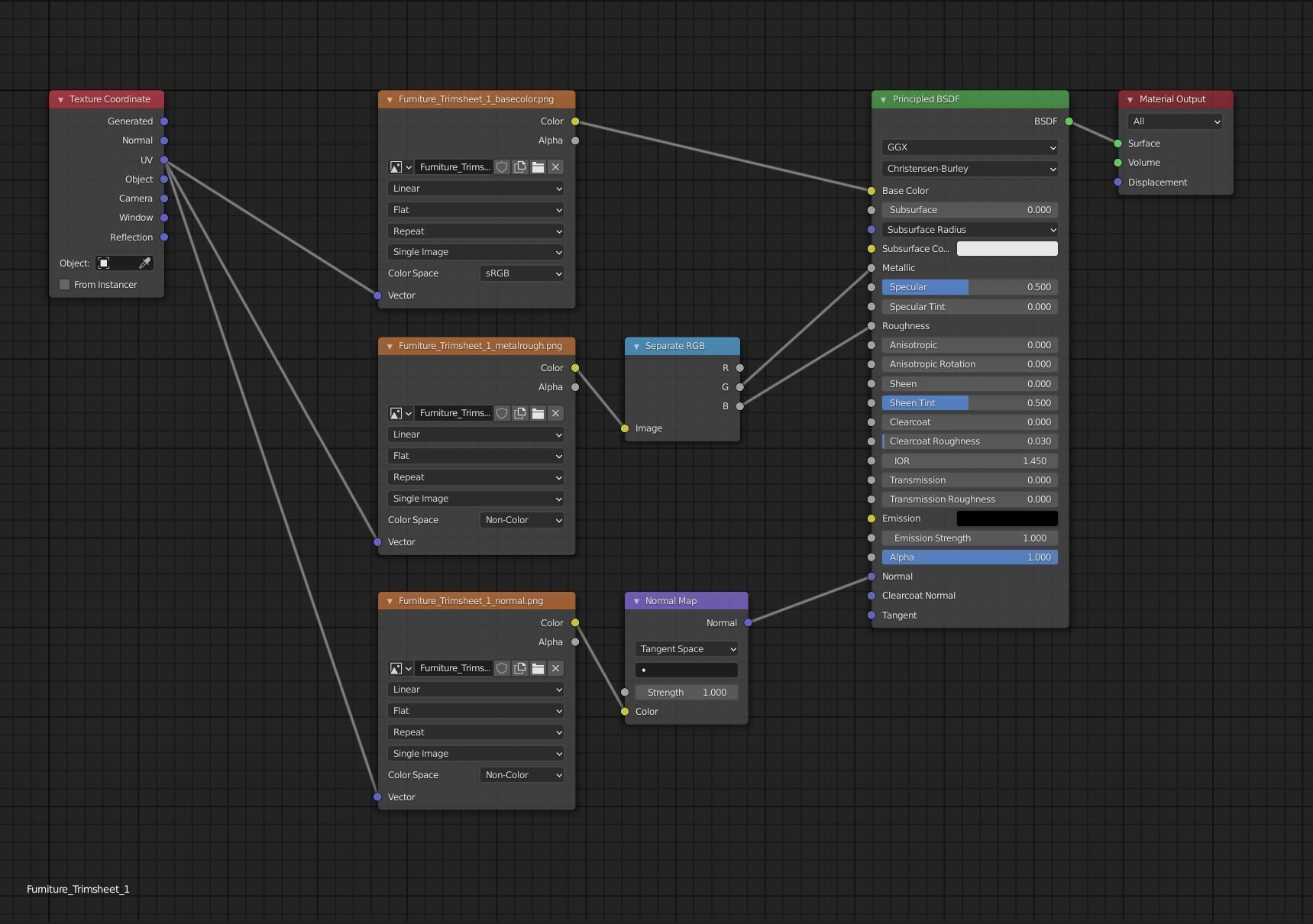The height and width of the screenshot is (924, 1313).
Task: Click image name field on basecolor node
Action: click(454, 167)
